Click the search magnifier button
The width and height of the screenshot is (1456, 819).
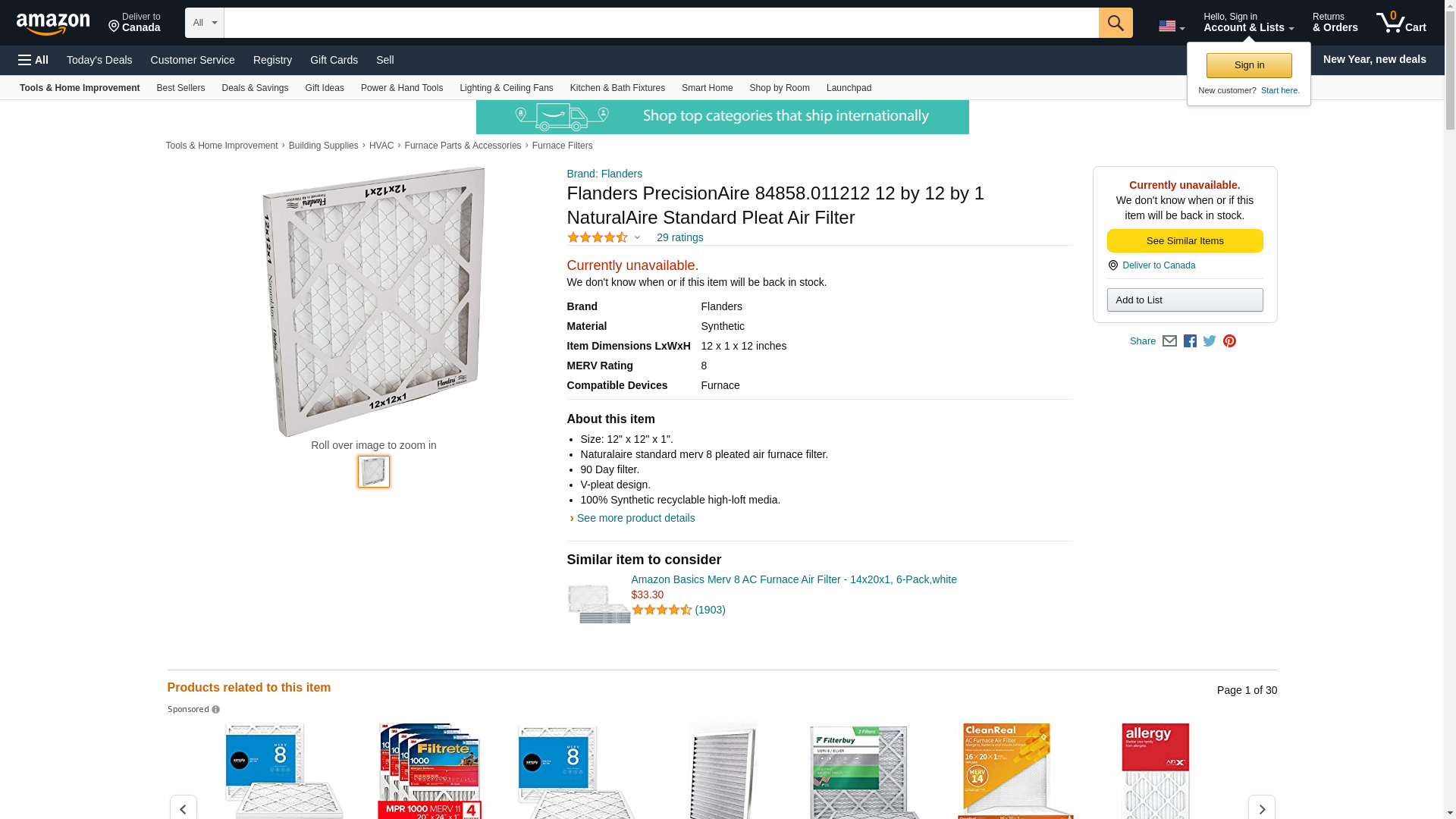1115,23
